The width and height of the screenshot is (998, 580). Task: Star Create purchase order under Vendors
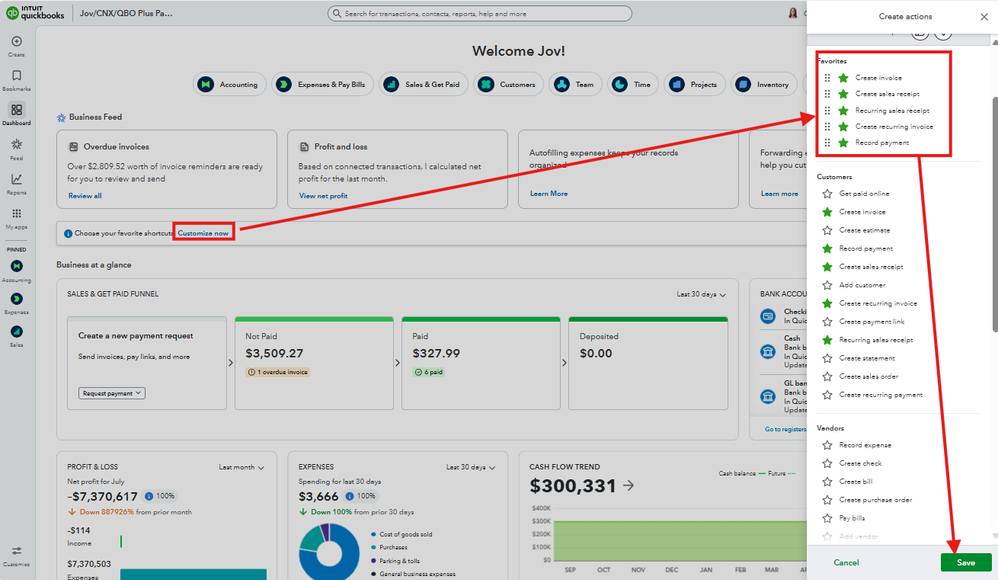(x=827, y=500)
